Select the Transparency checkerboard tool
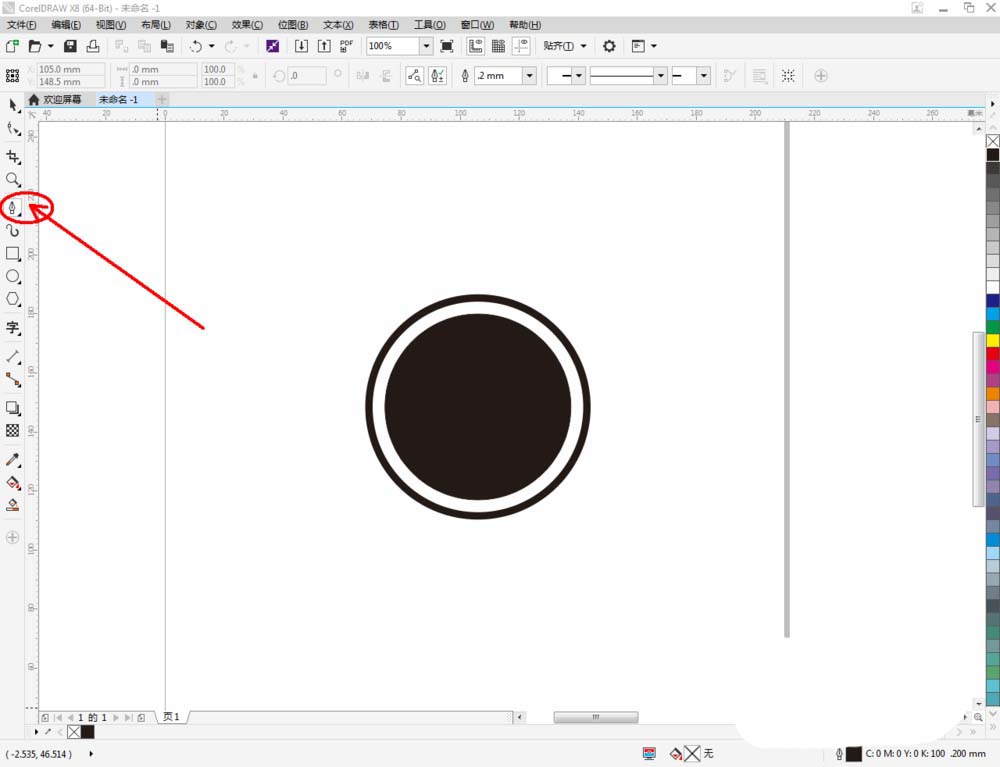This screenshot has width=1000, height=767. [13, 430]
